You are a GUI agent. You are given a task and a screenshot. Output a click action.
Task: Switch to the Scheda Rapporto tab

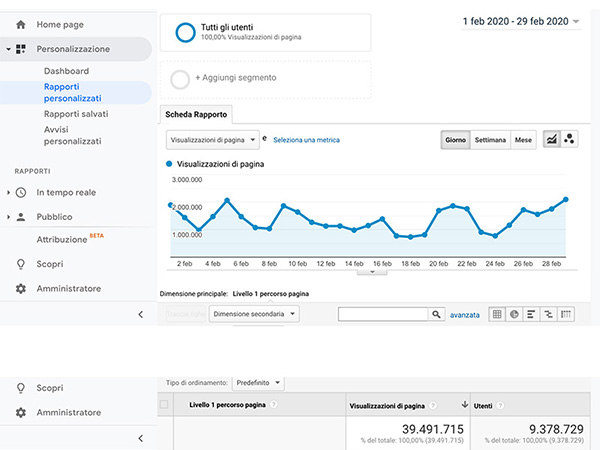[x=196, y=114]
